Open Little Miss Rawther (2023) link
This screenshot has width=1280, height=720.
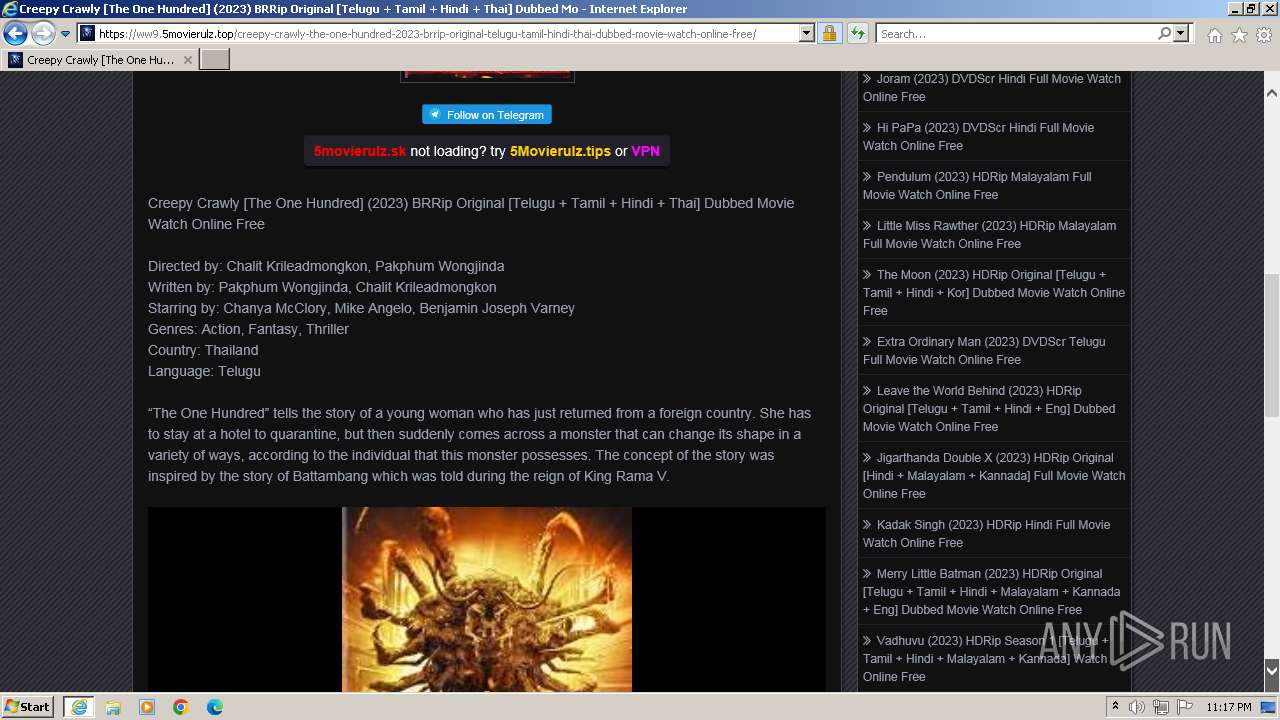click(x=989, y=235)
